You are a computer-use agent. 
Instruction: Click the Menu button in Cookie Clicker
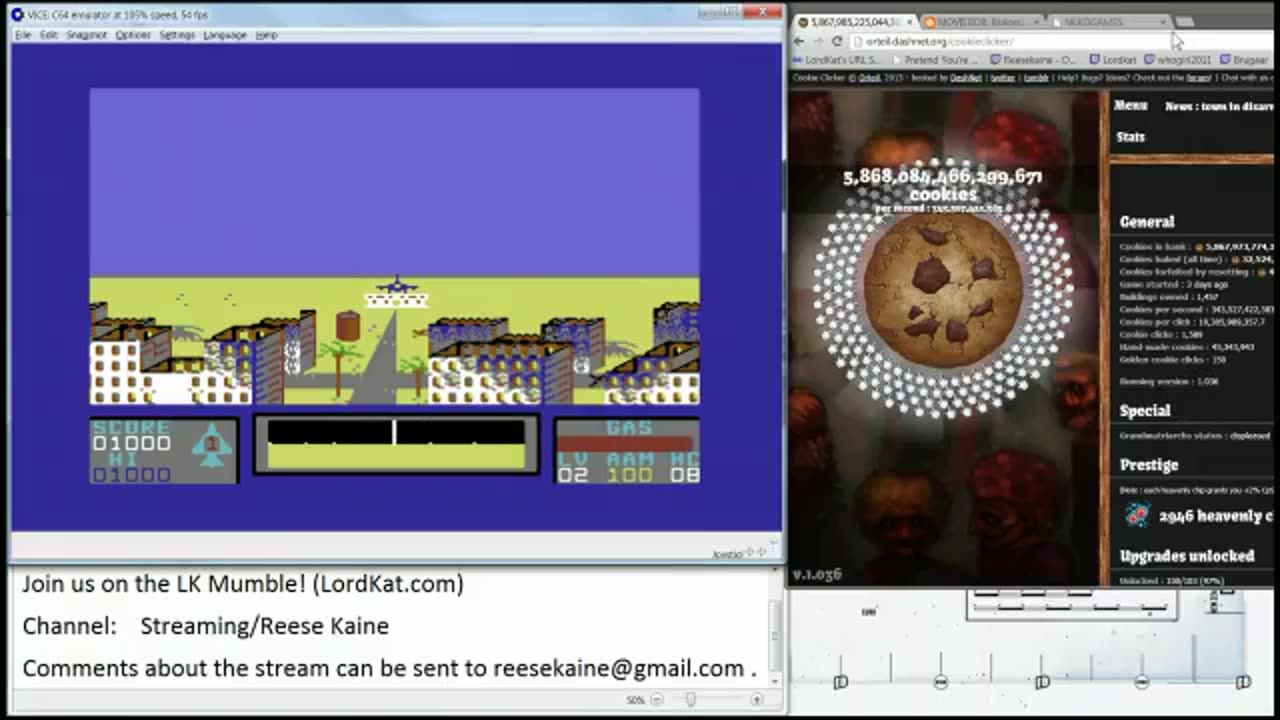1130,105
